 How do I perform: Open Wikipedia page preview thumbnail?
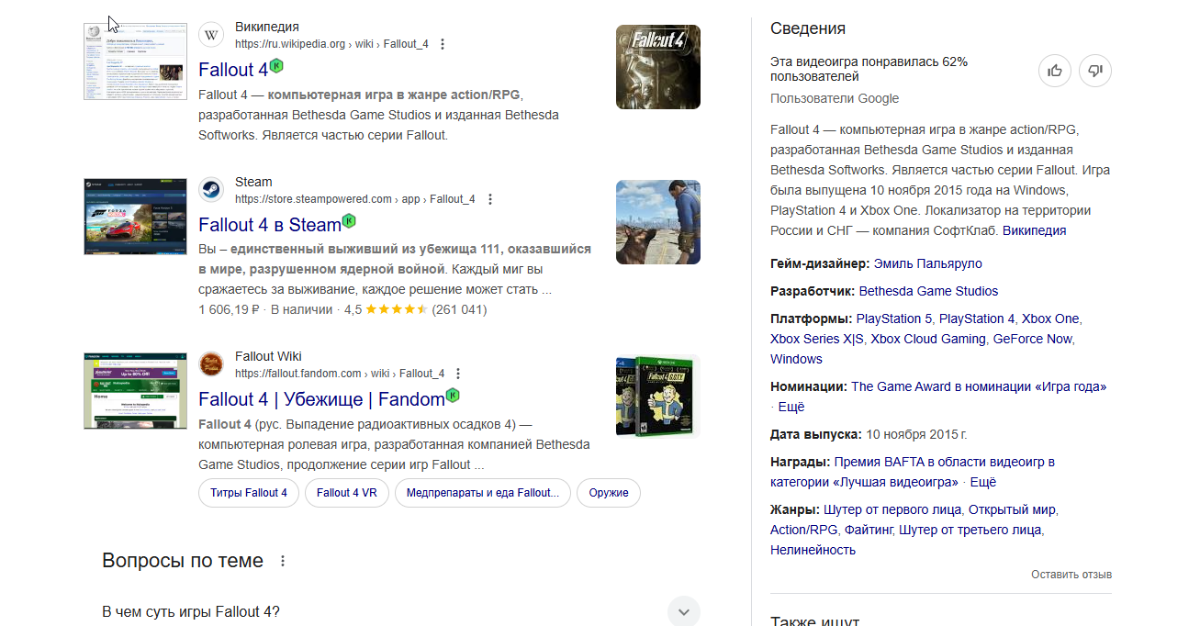pos(135,62)
